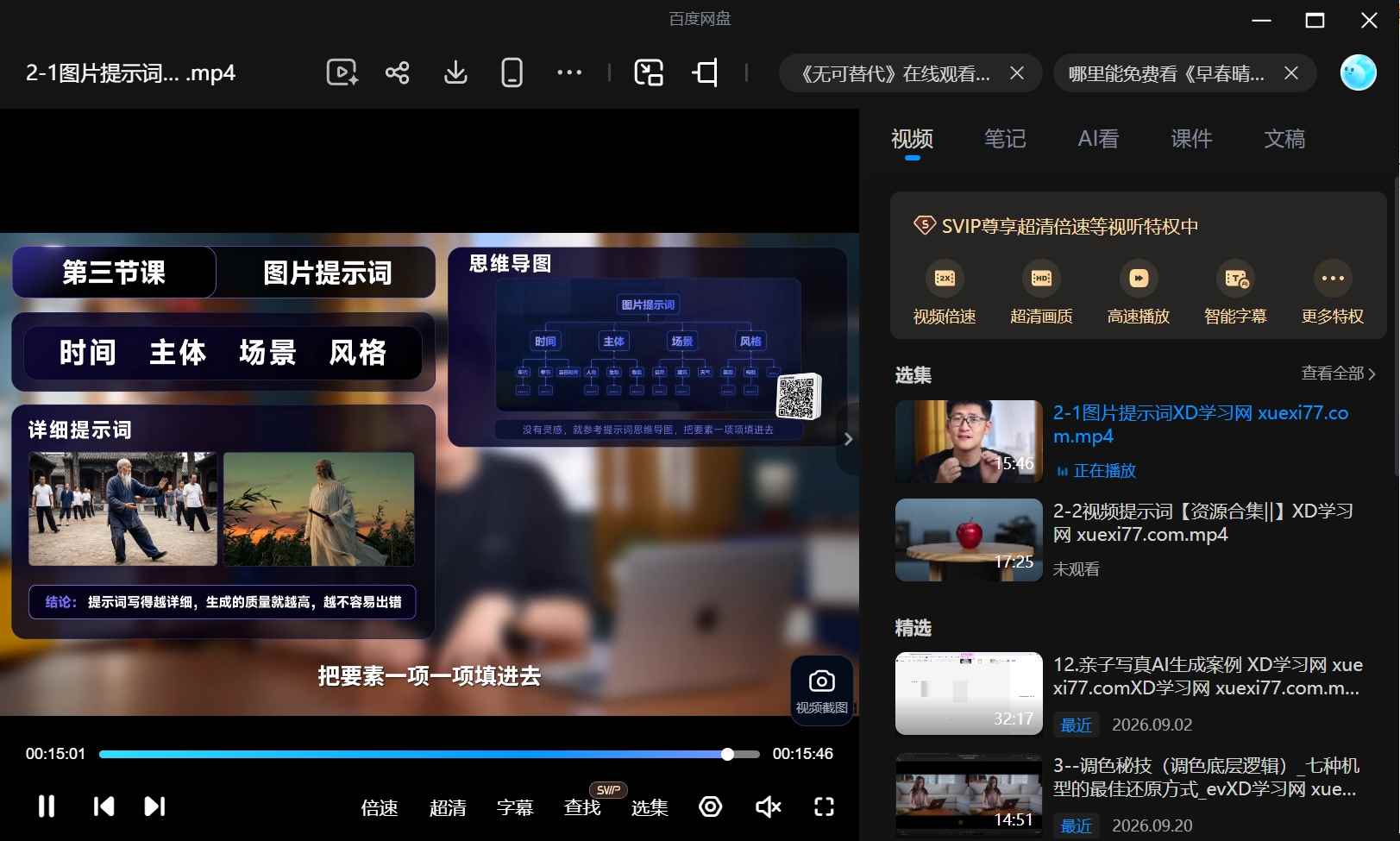Open the 查找 SVIP search feature

coord(582,807)
